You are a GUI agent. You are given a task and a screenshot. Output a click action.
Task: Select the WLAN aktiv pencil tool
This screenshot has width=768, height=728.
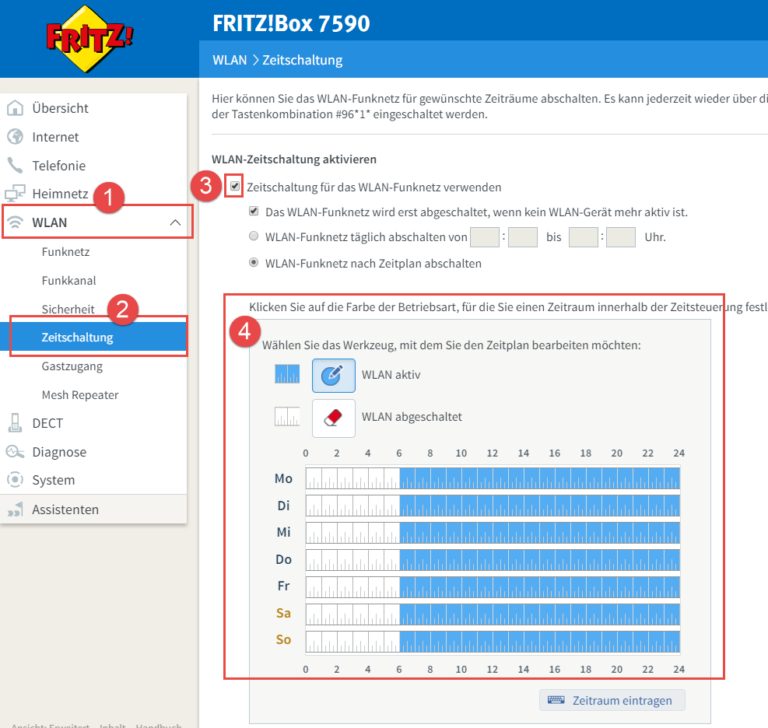pyautogui.click(x=334, y=375)
